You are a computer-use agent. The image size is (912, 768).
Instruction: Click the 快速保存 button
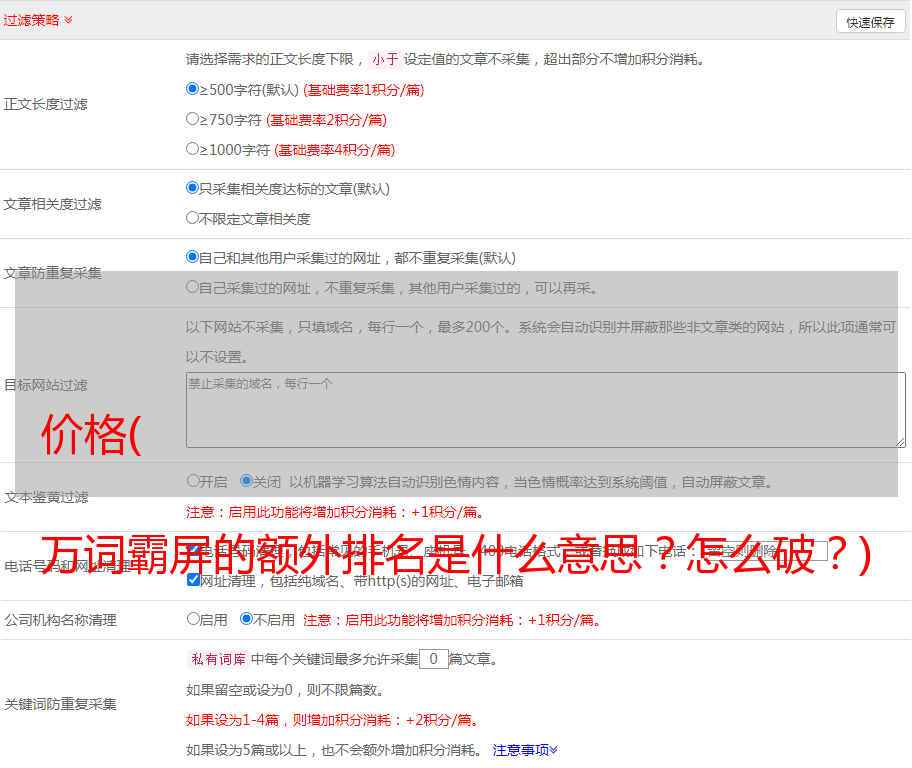tap(870, 22)
